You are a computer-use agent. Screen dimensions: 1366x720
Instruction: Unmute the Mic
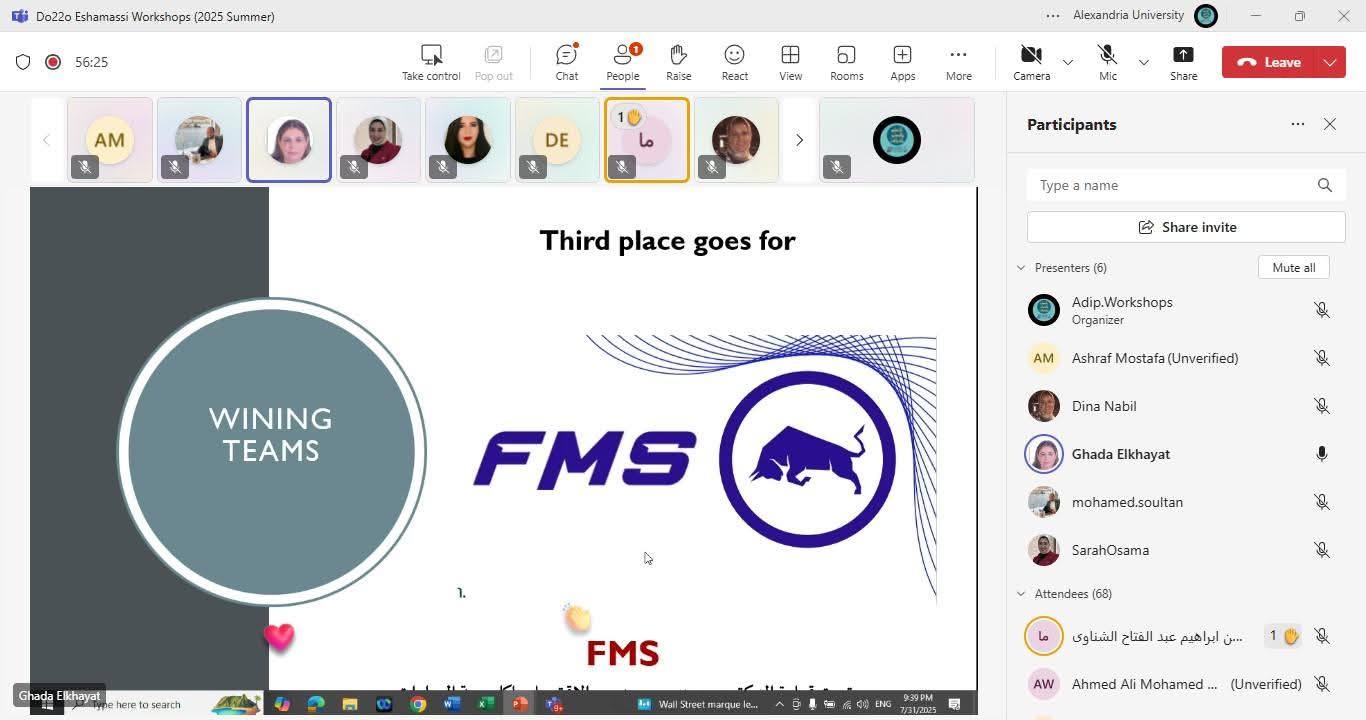coord(1107,62)
